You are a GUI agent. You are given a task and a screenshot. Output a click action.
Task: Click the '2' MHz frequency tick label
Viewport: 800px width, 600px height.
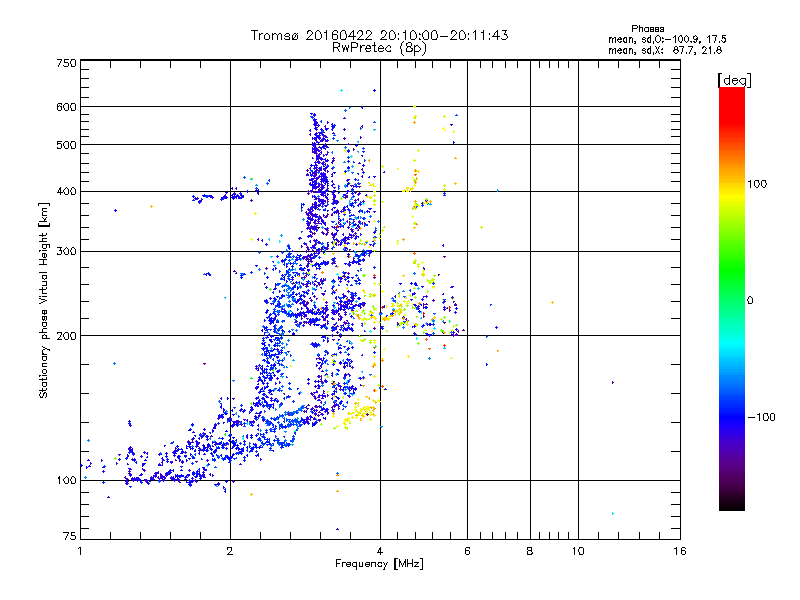point(230,551)
